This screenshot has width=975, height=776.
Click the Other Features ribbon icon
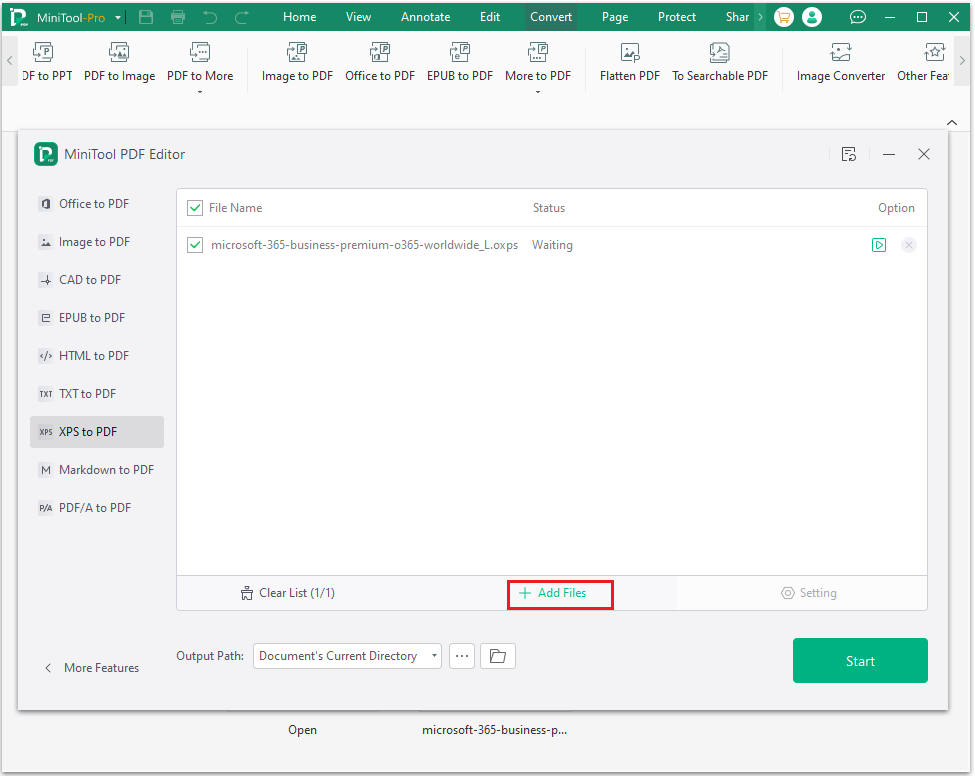click(x=934, y=53)
